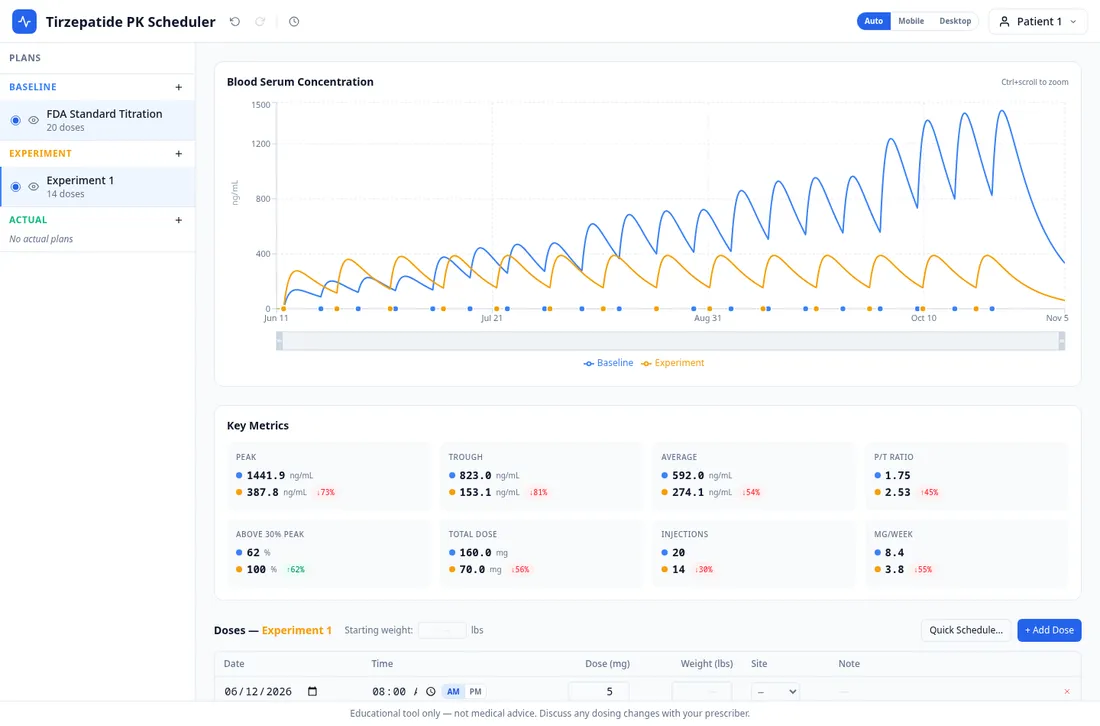The image size is (1100, 726).
Task: Open the Patient 1 dropdown
Action: click(x=1038, y=22)
